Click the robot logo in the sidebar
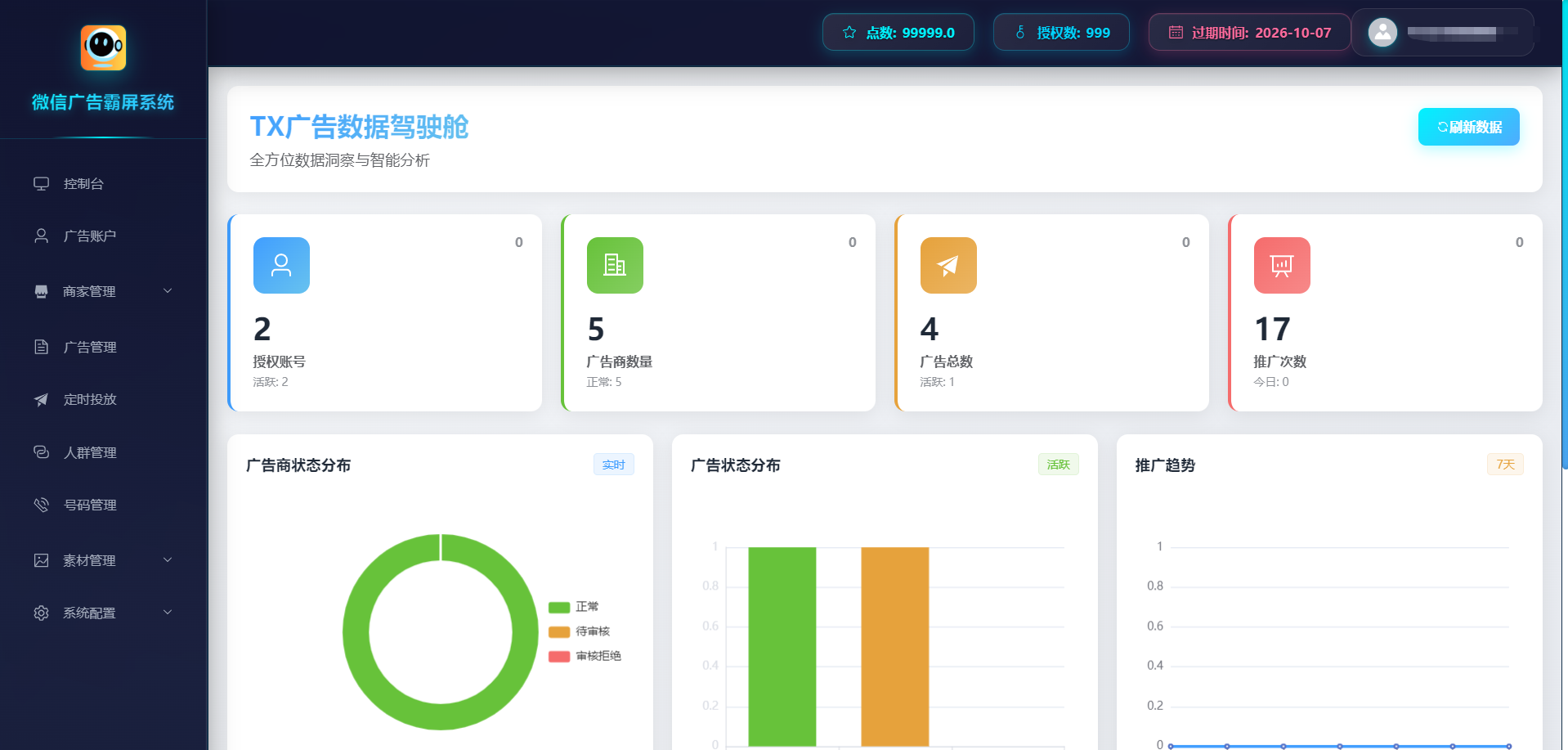The image size is (1568, 750). click(x=103, y=47)
